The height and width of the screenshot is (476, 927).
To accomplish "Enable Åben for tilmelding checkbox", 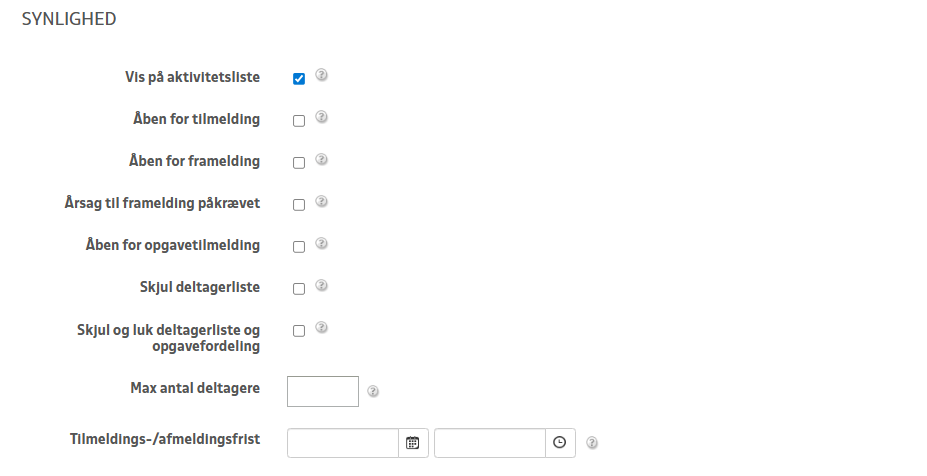I will pos(299,121).
